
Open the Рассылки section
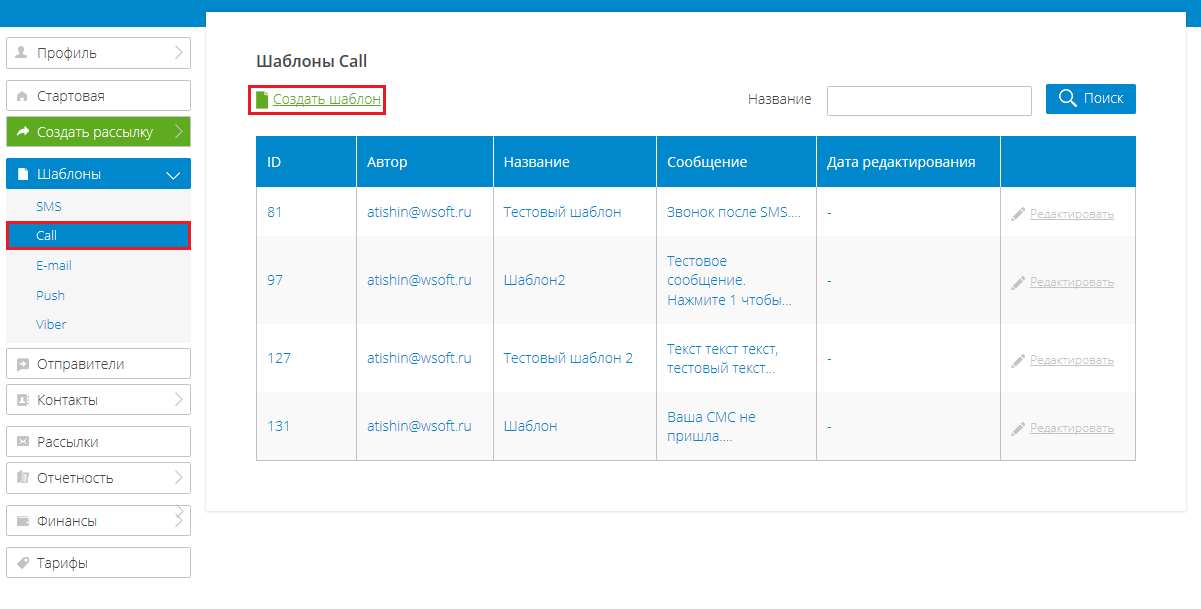click(x=98, y=442)
